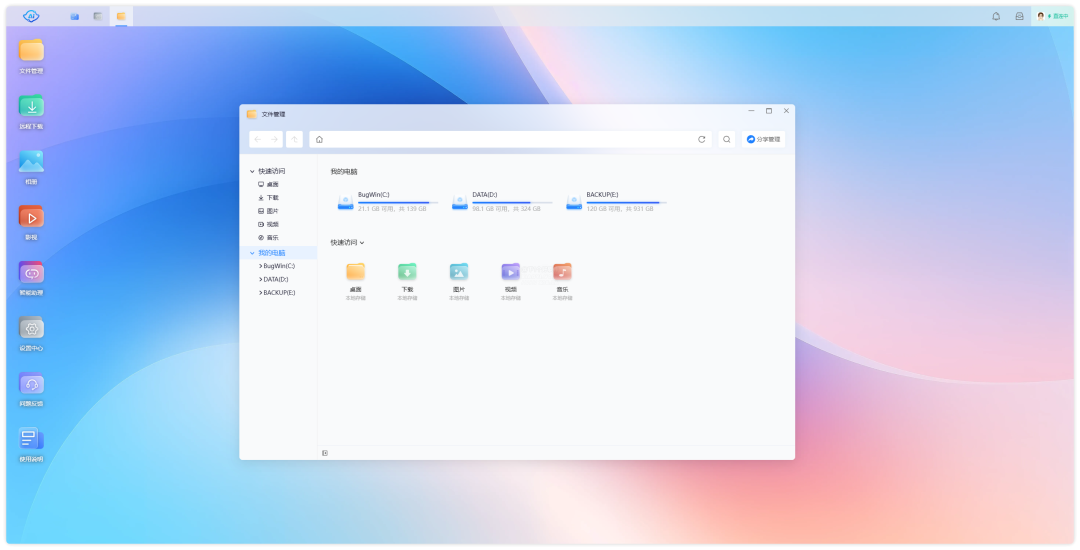Open the 分享管理 share management button

point(763,139)
